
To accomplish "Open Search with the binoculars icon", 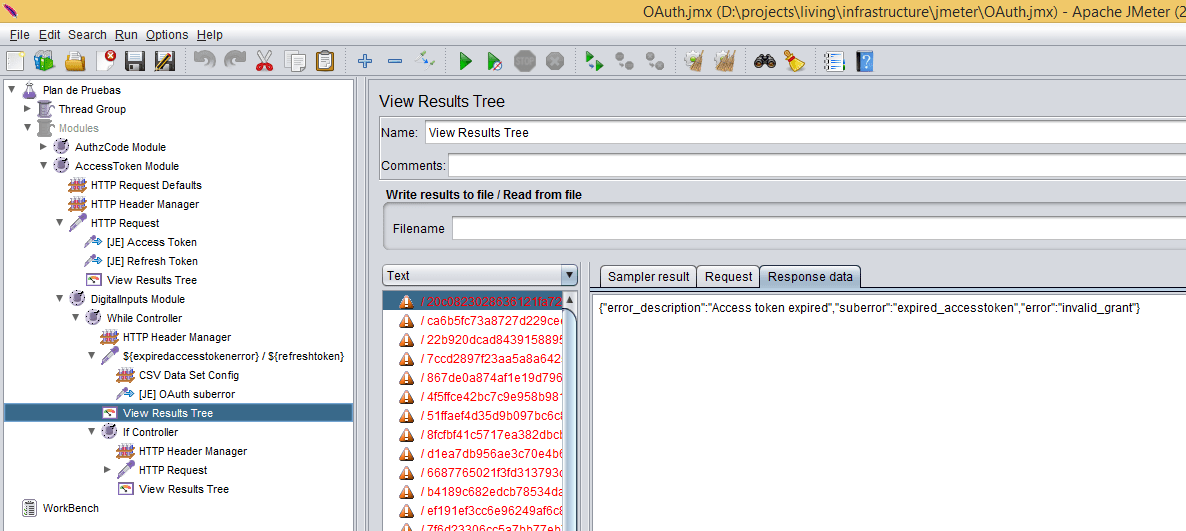I will point(765,61).
